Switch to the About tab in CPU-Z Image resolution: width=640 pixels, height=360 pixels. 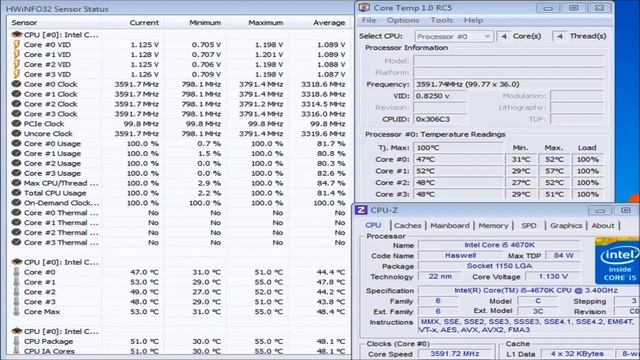coord(602,225)
